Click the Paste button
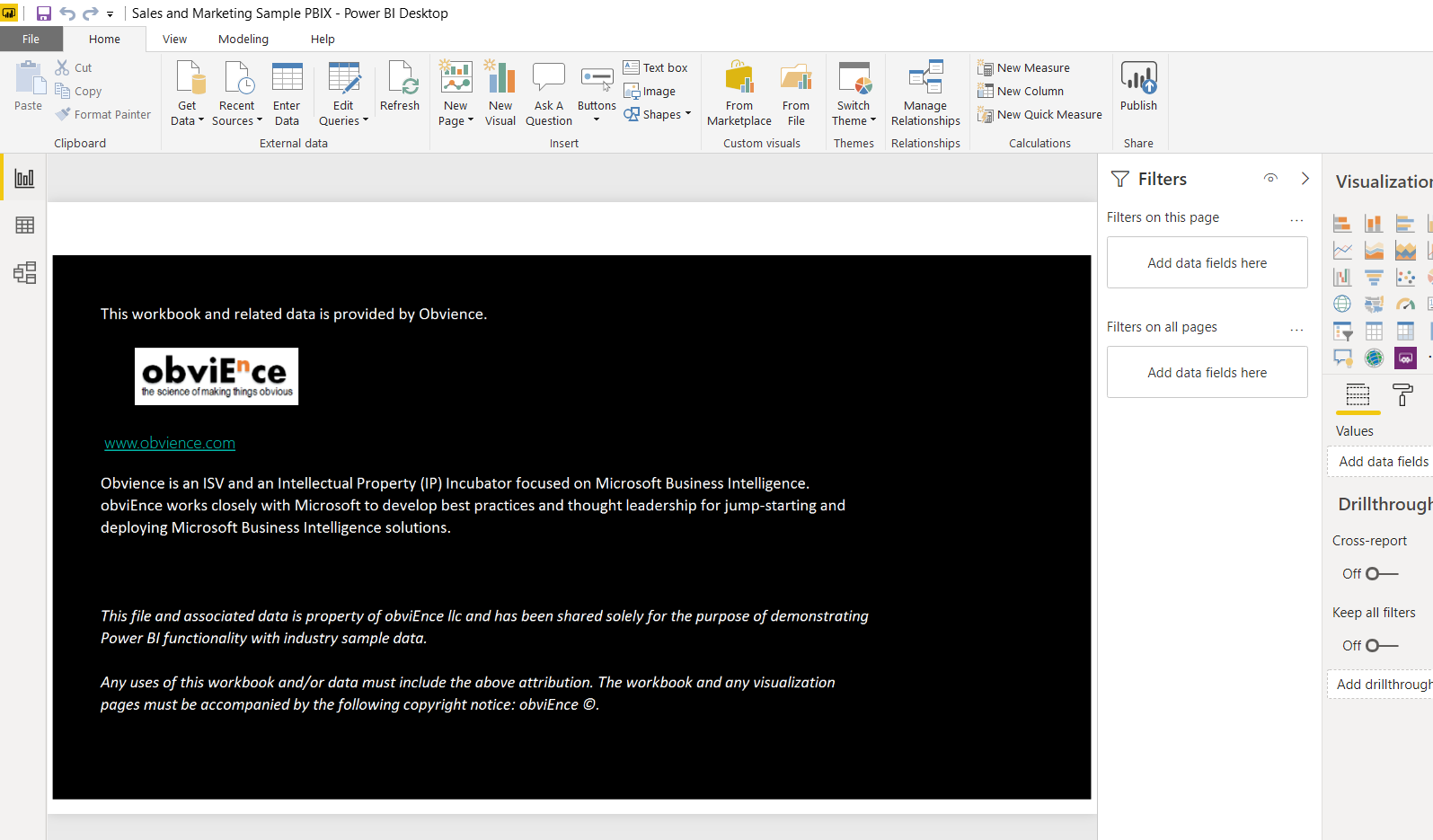This screenshot has width=1433, height=840. tap(29, 86)
